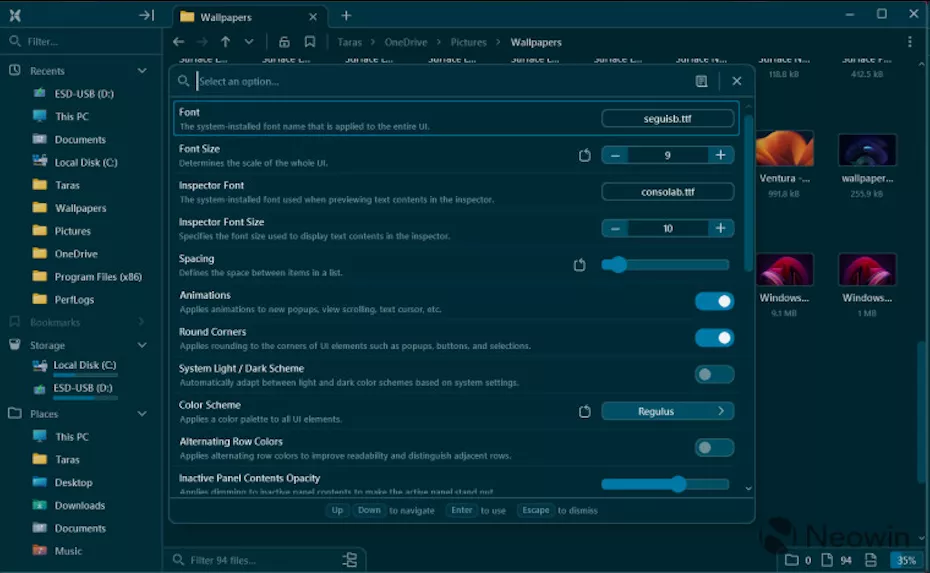Collapse the sidebar with the arrow-to-bar icon
This screenshot has width=930, height=573.
tap(146, 15)
